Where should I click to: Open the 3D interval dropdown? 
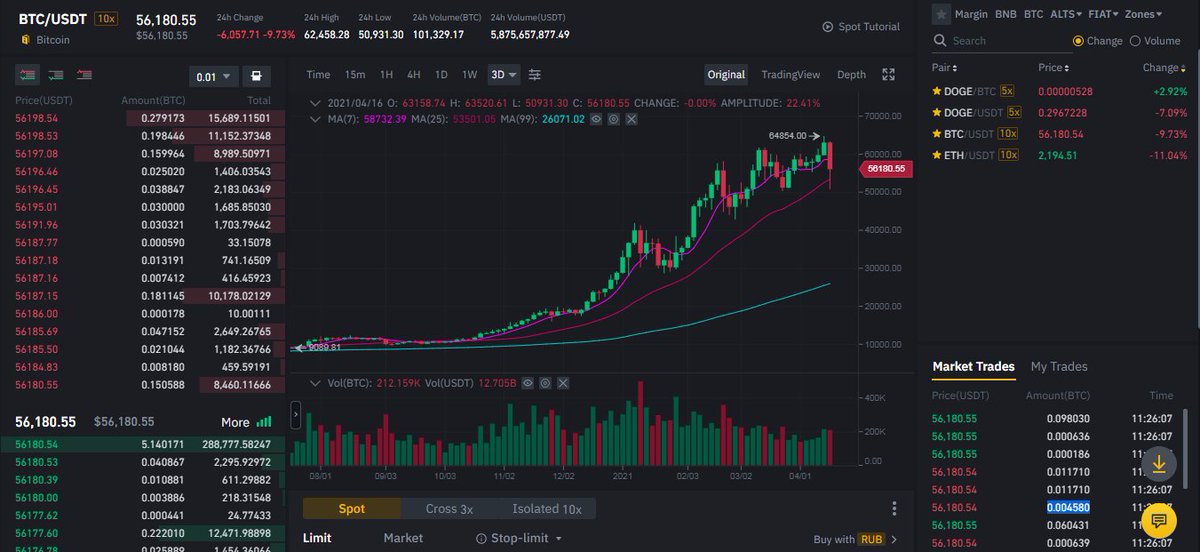click(504, 75)
